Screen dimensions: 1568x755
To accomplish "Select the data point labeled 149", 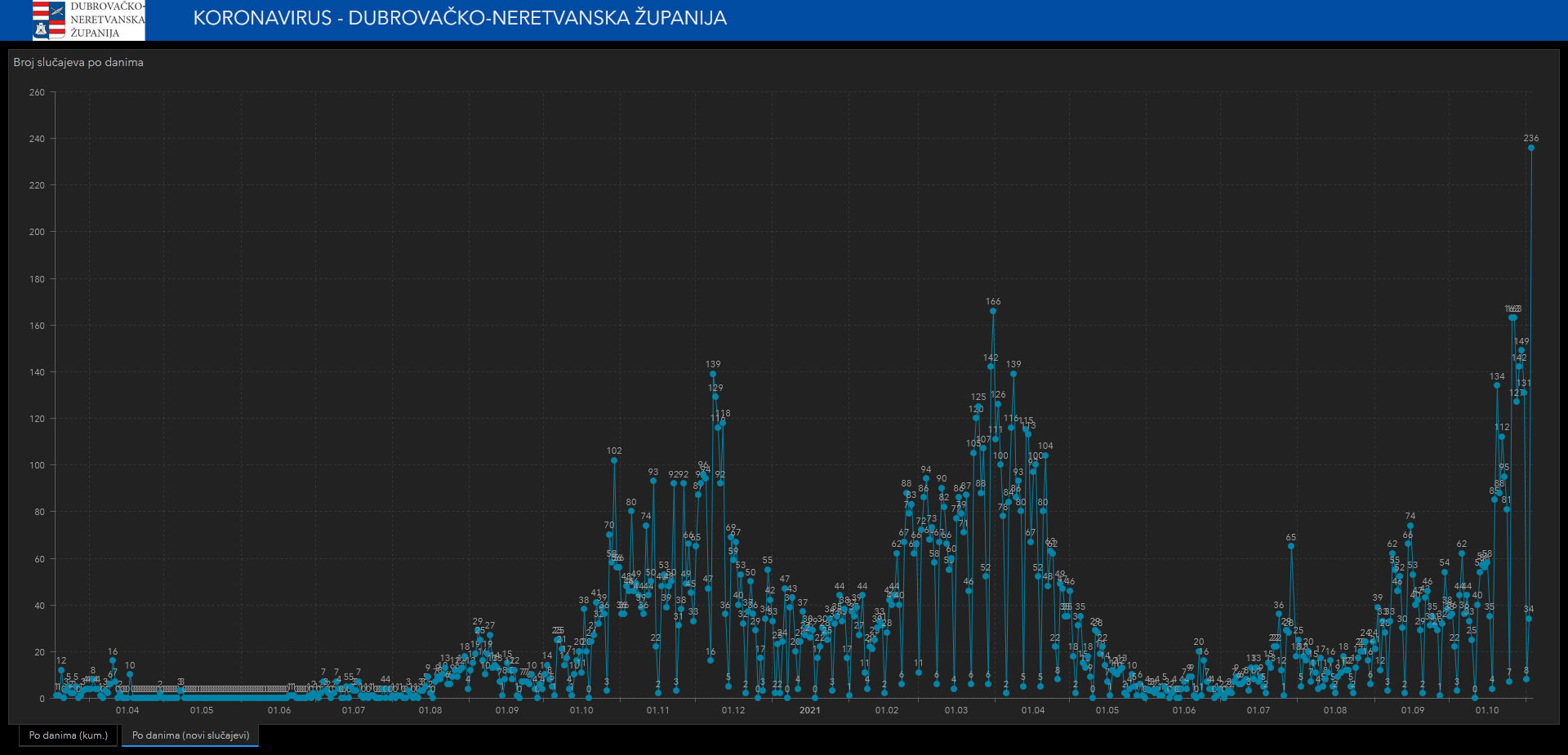I will click(1521, 350).
